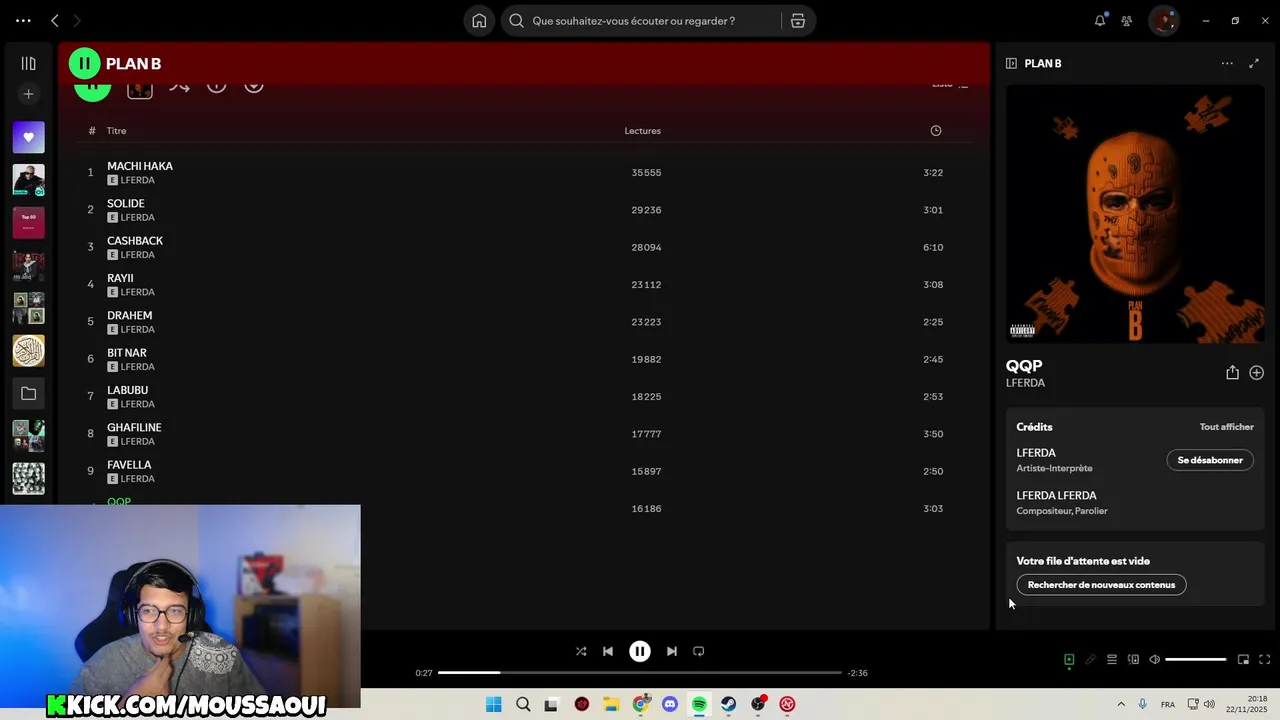Open Your Library sidebar icon

coord(28,63)
